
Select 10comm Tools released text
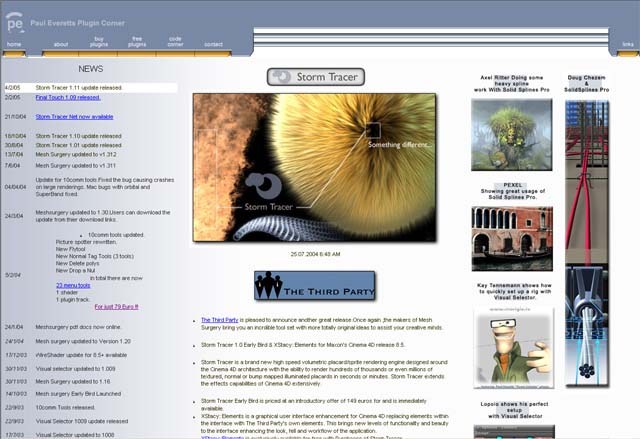[65, 408]
